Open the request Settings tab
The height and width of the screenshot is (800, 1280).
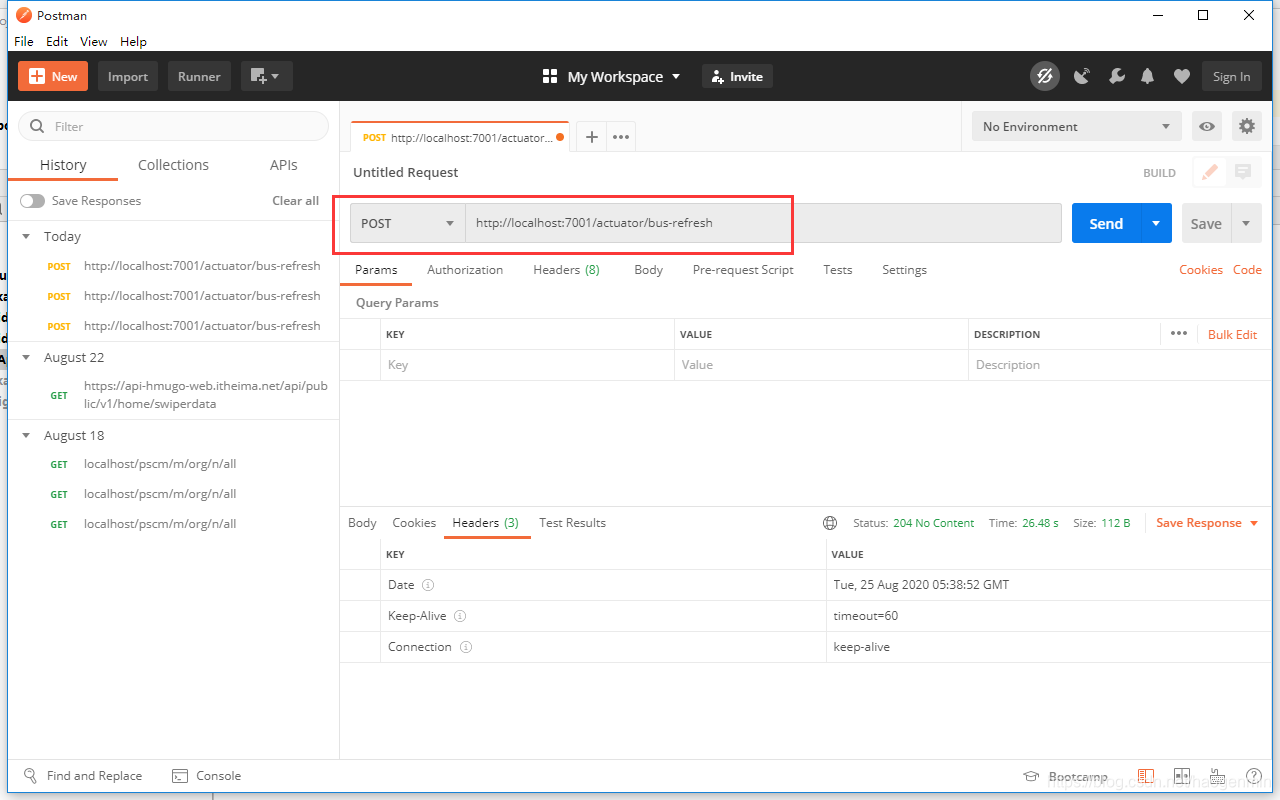[904, 270]
